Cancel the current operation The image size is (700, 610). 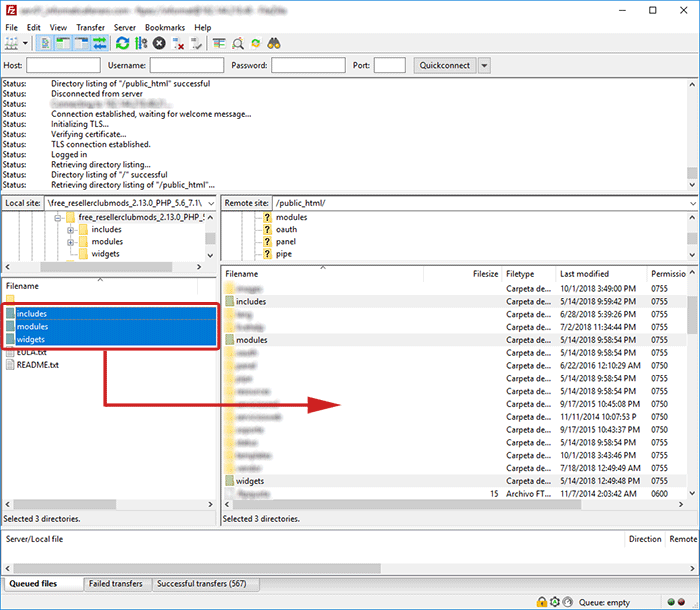(x=159, y=43)
